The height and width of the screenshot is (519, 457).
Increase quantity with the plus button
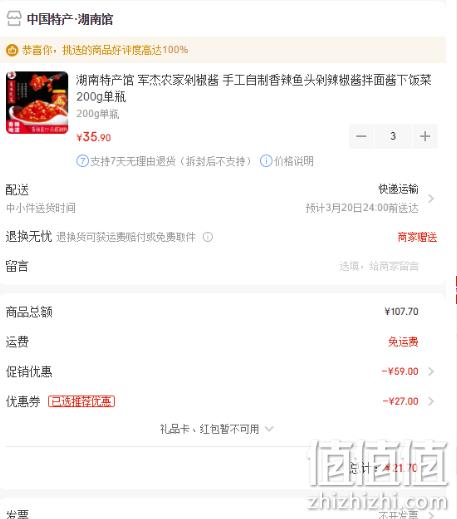(425, 136)
